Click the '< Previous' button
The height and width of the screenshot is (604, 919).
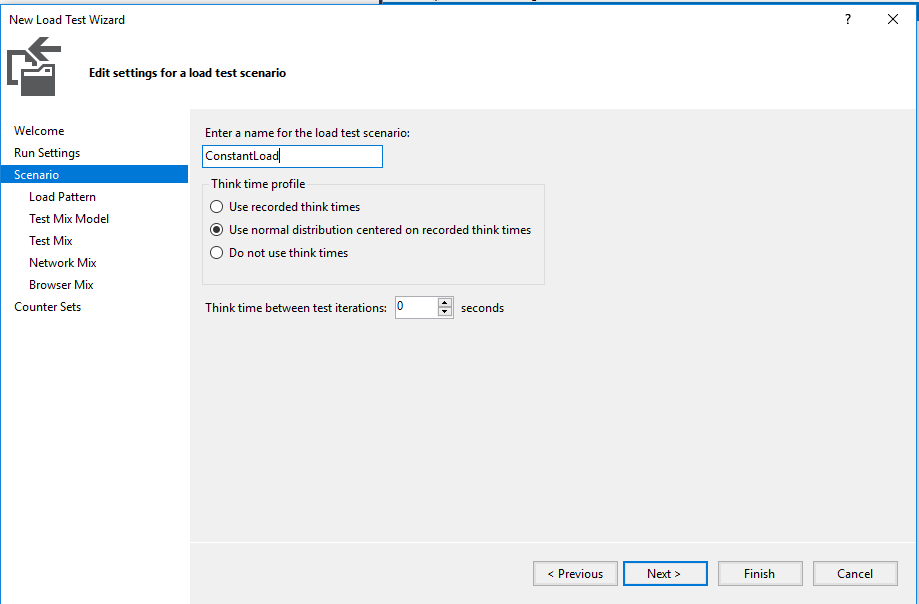coord(575,573)
